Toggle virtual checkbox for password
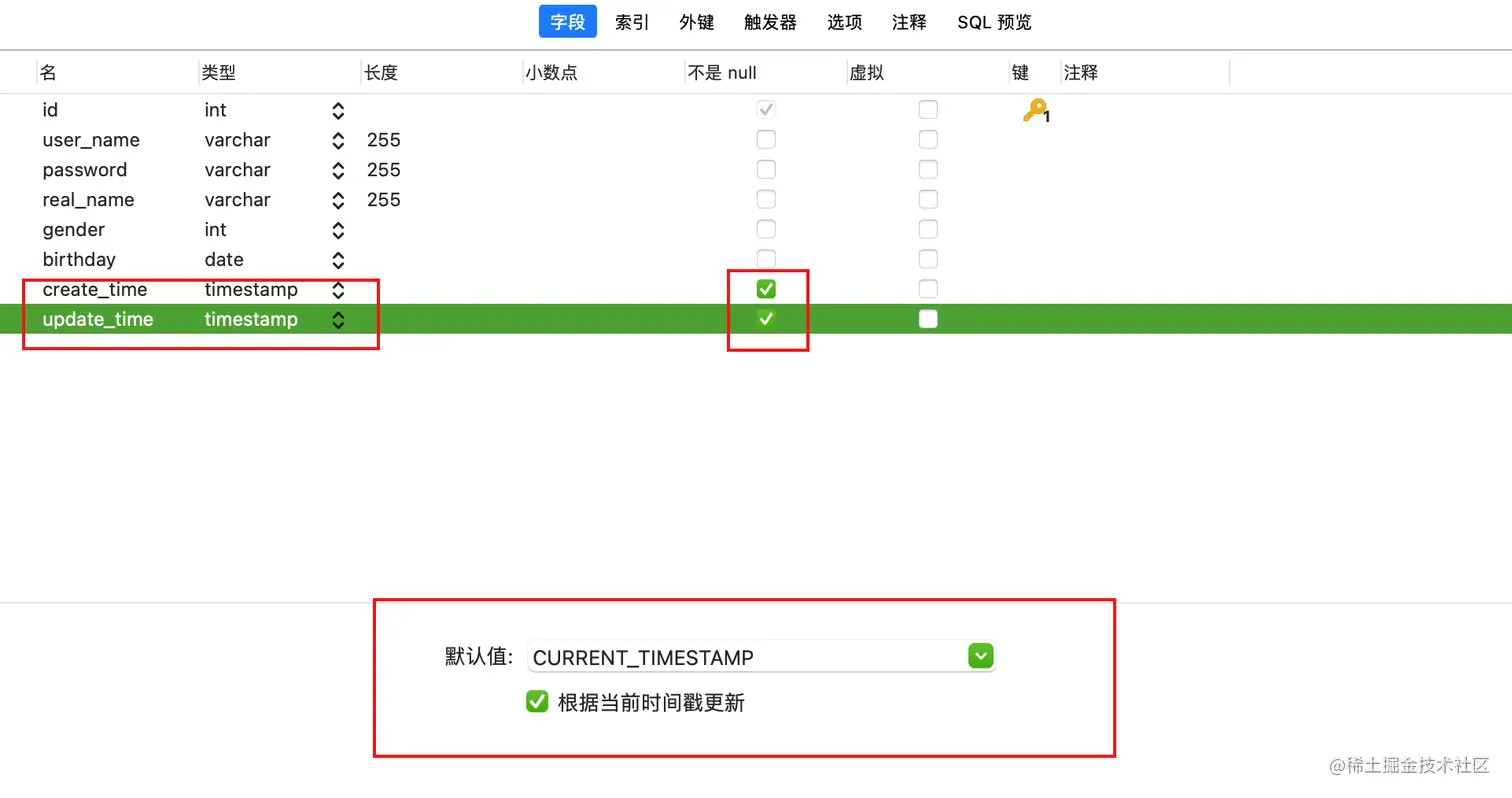This screenshot has height=798, width=1512. 928,169
